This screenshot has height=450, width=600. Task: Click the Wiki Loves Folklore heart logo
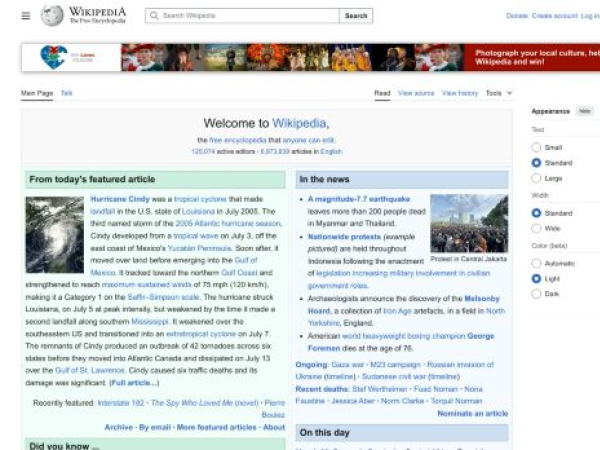click(x=54, y=57)
